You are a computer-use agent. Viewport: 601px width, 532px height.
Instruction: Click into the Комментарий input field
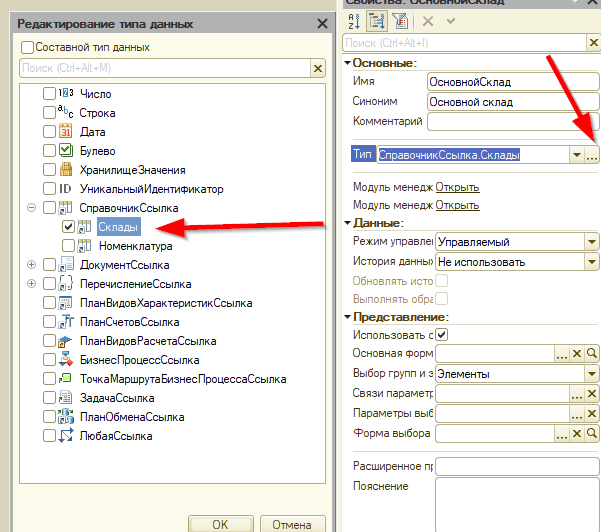513,122
